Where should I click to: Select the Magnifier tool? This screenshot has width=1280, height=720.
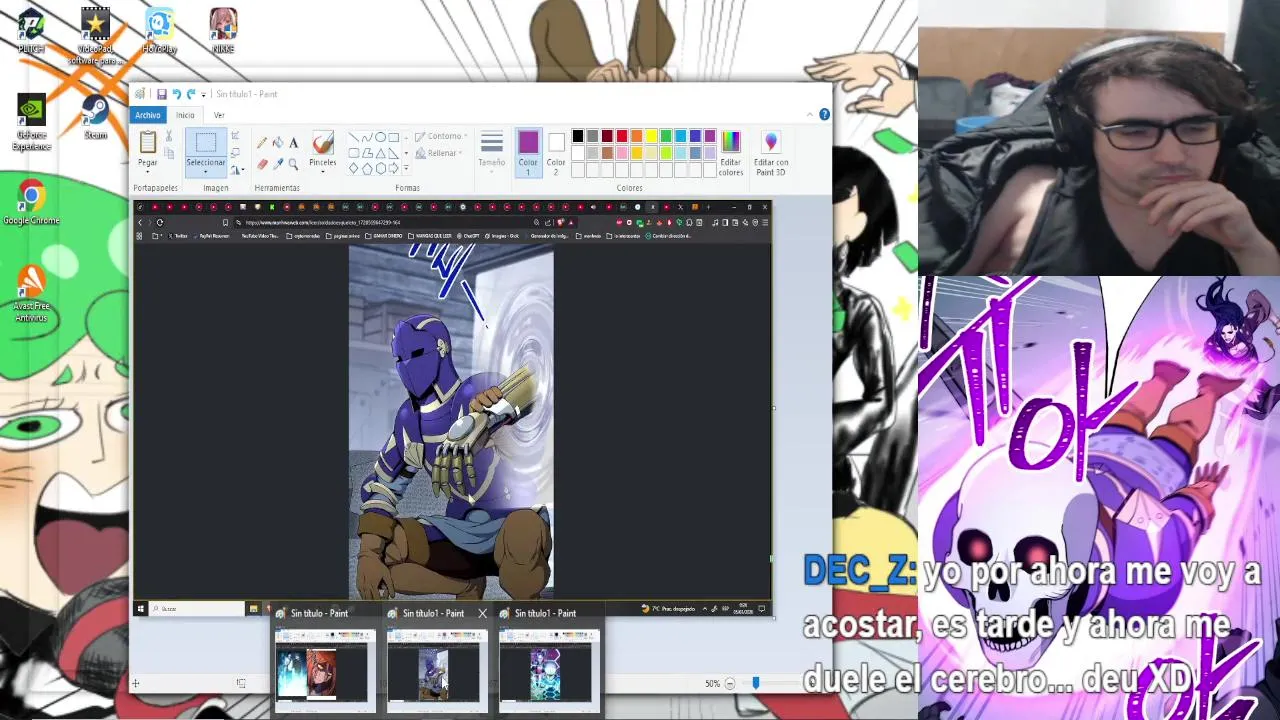click(x=293, y=163)
